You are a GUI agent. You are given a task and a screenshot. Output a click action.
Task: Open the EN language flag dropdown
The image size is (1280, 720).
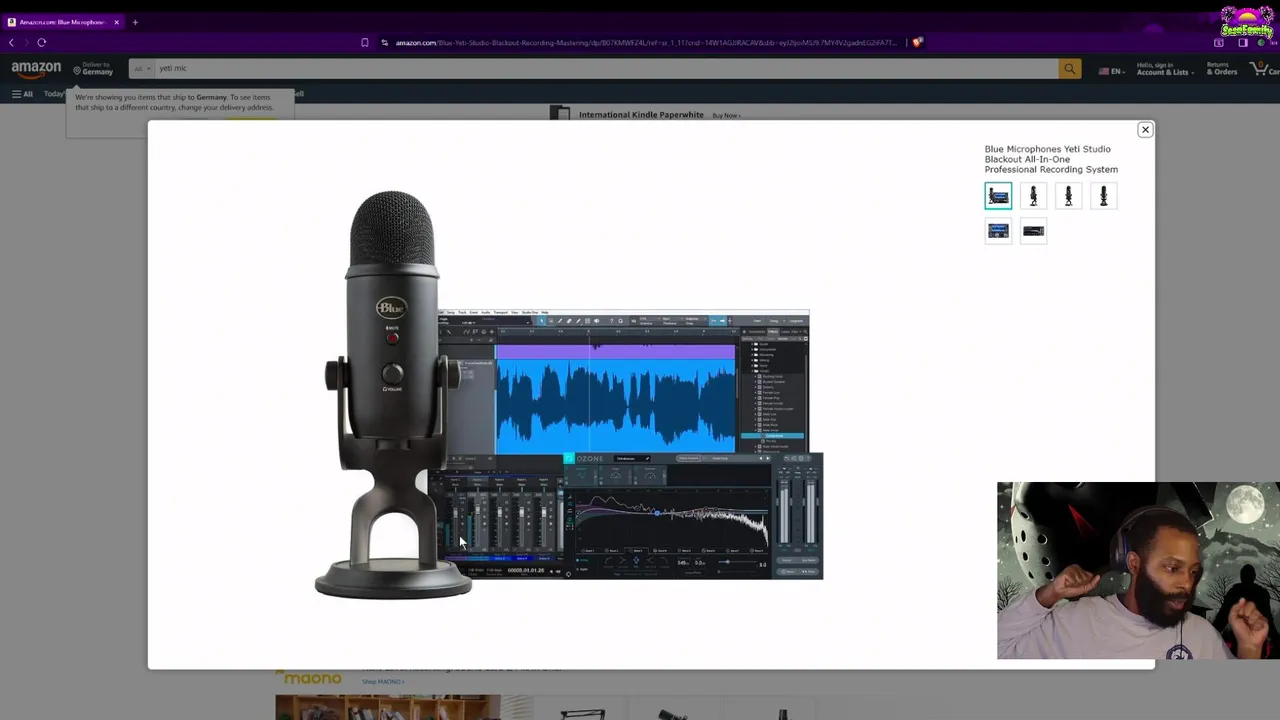1111,71
